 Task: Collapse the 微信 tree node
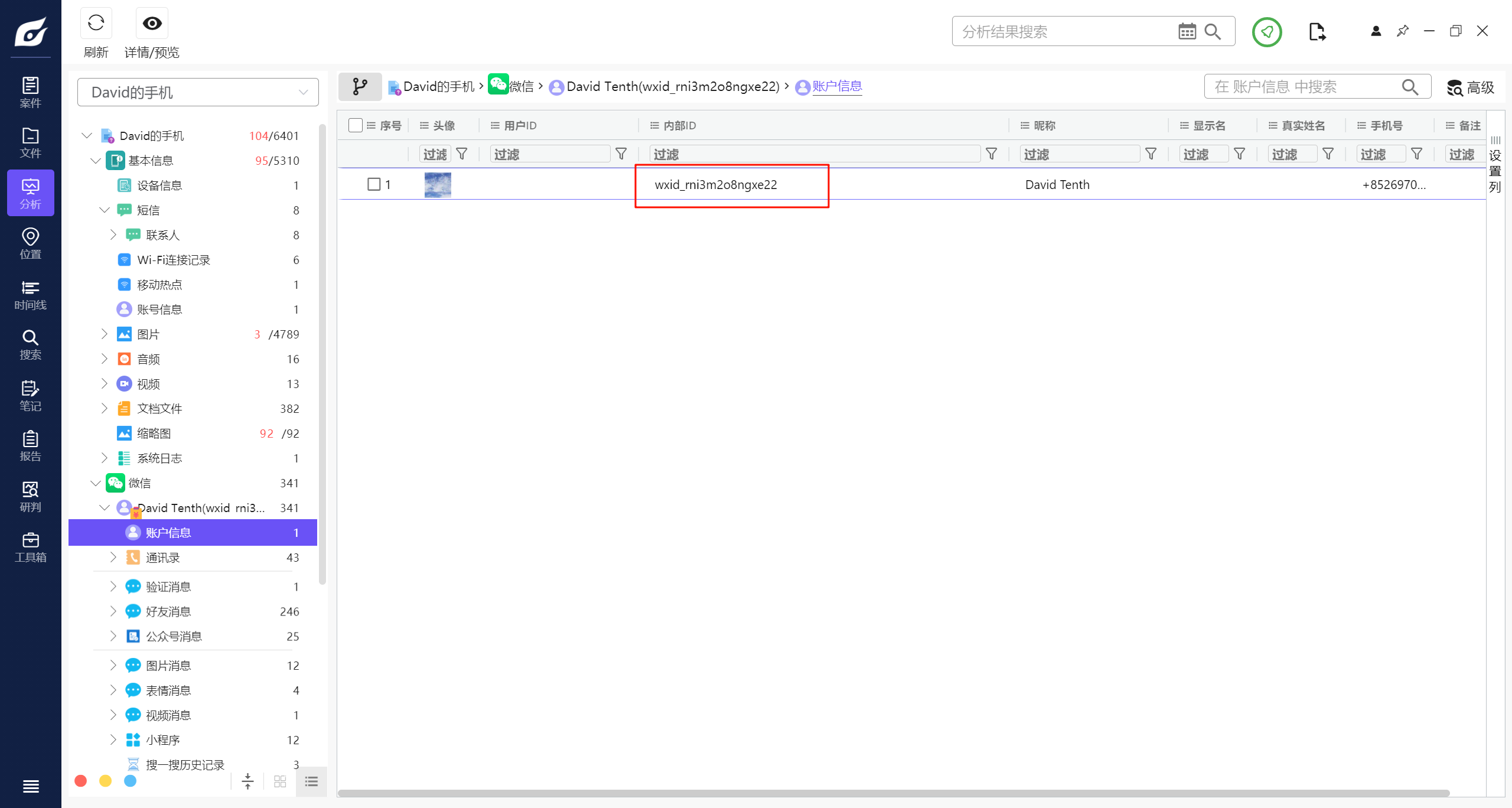coord(96,483)
